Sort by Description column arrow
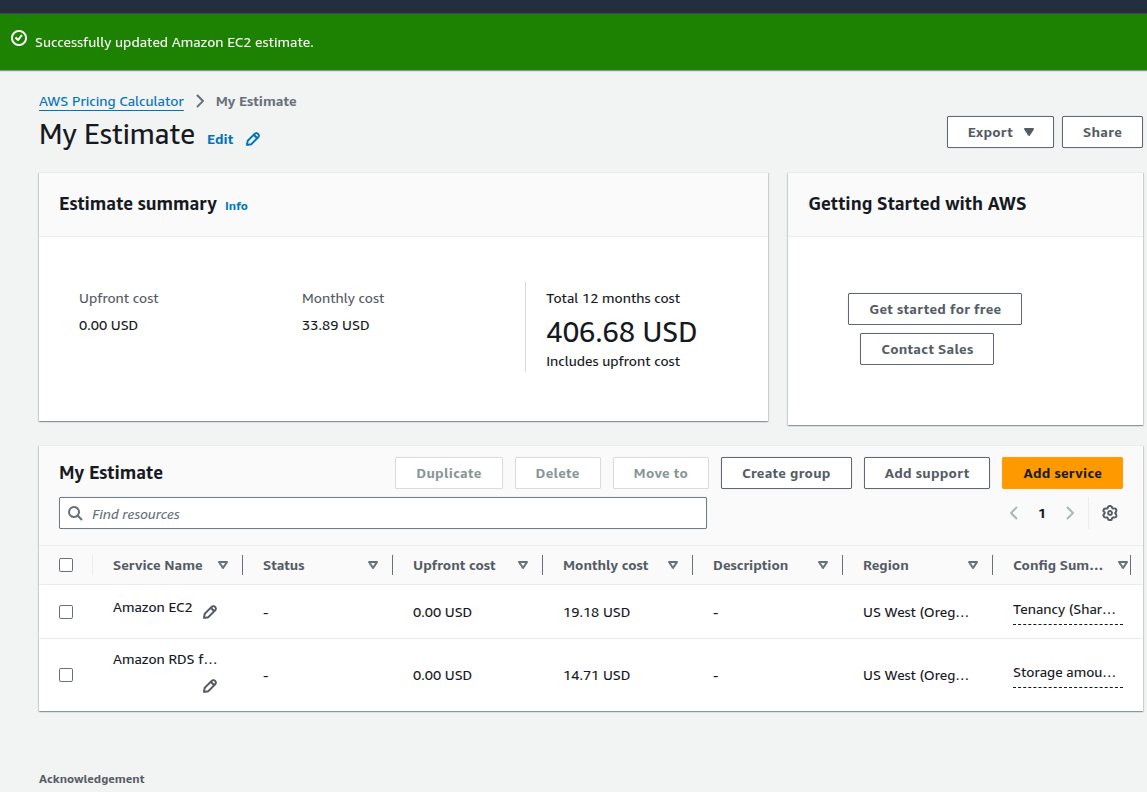 coord(823,565)
